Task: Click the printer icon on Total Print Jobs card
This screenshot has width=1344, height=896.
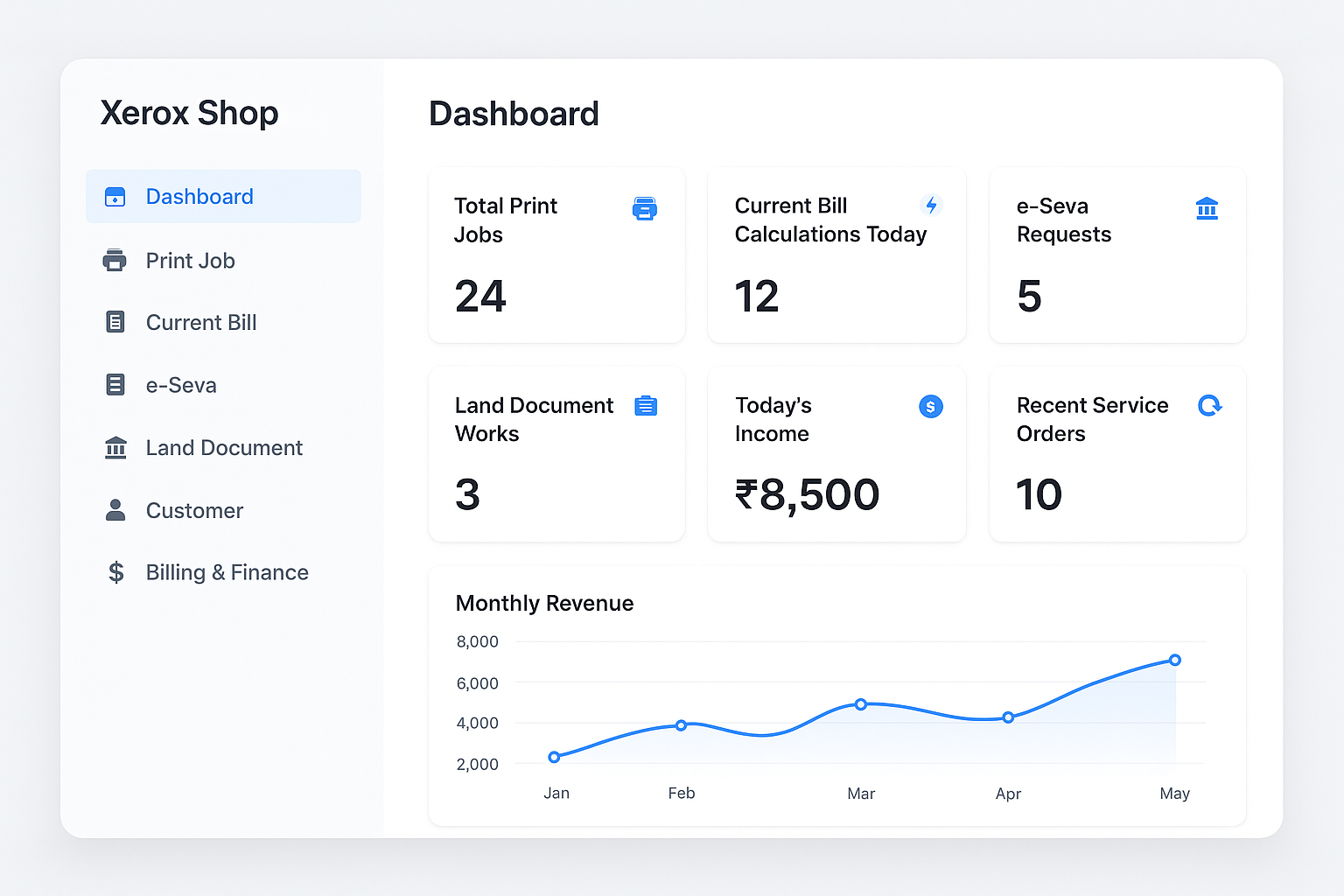Action: click(645, 208)
